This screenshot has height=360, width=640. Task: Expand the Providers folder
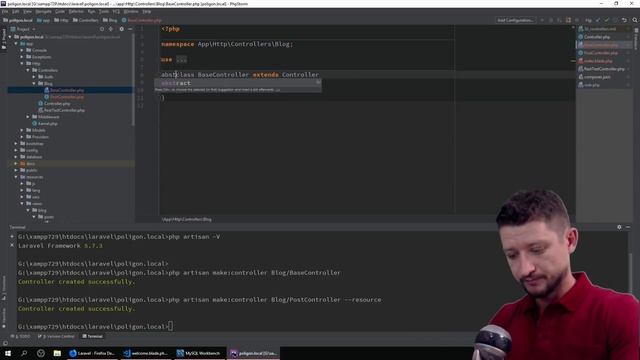[22, 137]
